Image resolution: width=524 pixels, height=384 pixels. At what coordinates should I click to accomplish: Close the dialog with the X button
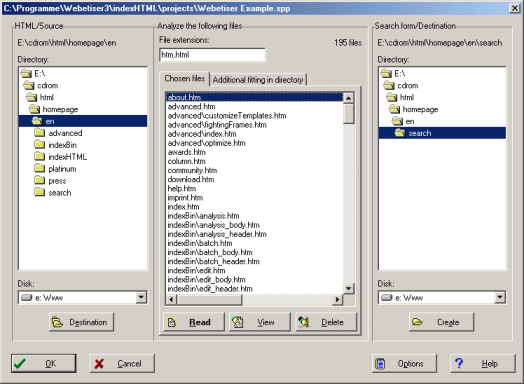[515, 8]
